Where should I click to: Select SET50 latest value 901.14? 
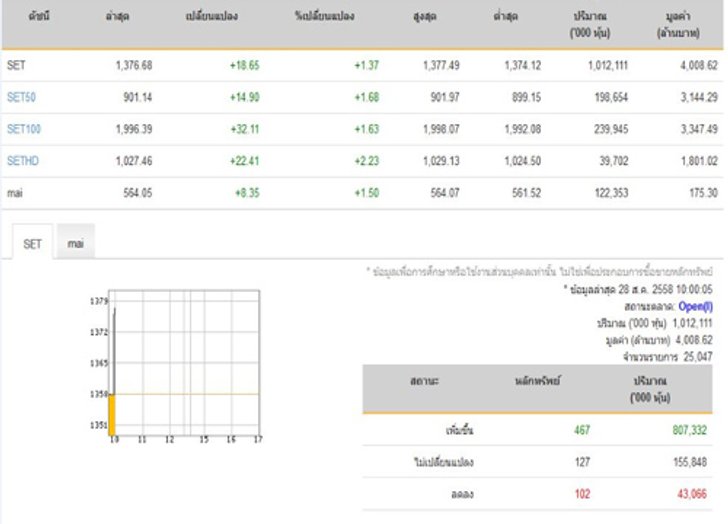137,97
